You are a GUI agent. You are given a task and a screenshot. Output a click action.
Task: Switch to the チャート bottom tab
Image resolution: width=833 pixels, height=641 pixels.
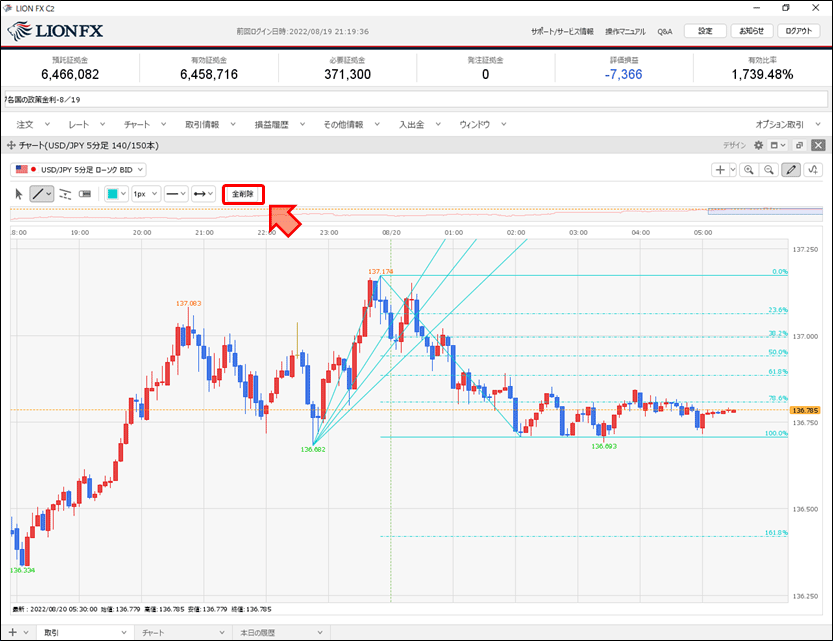click(x=183, y=633)
